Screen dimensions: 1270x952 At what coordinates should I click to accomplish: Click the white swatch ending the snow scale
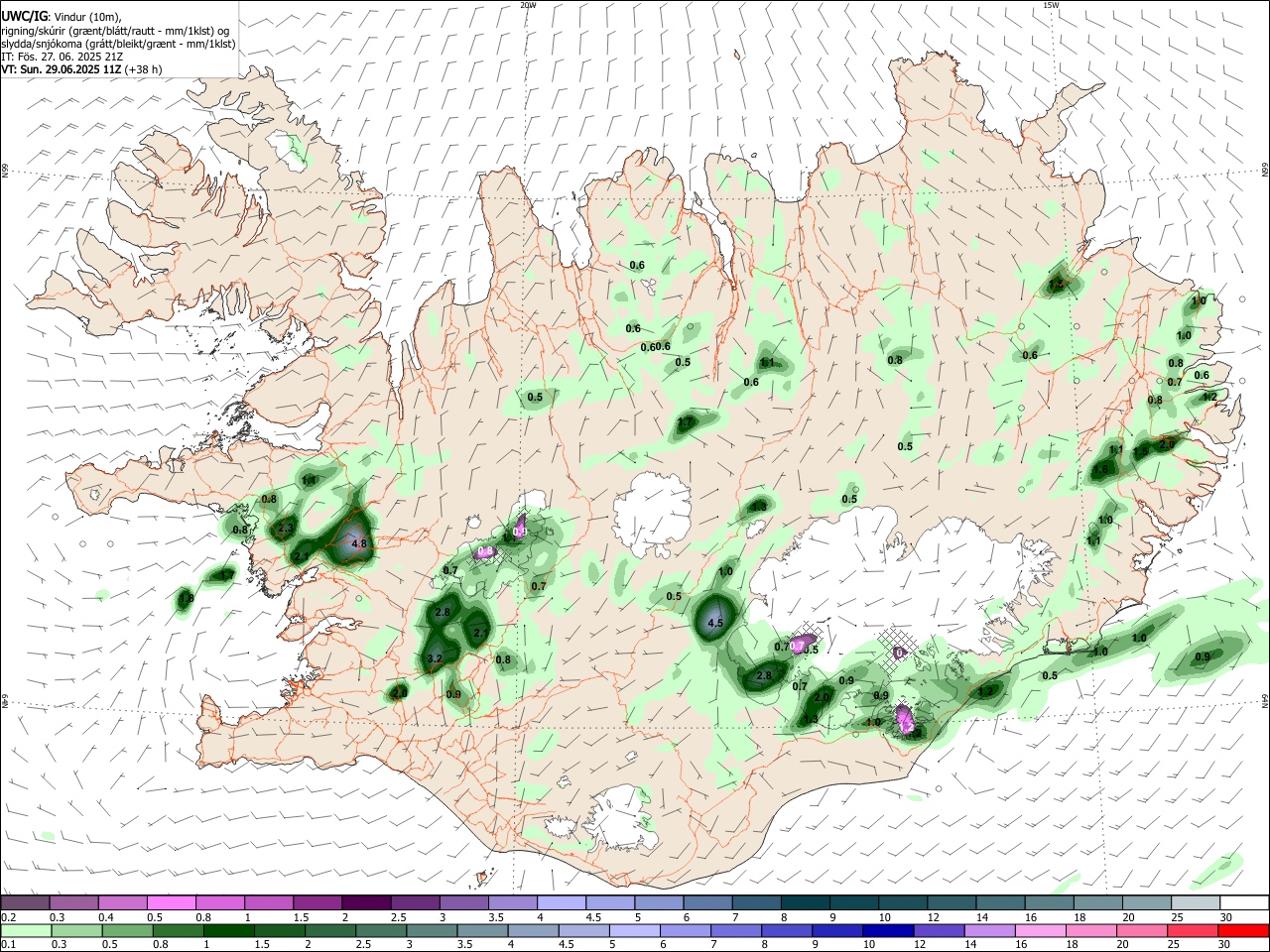pyautogui.click(x=1244, y=902)
